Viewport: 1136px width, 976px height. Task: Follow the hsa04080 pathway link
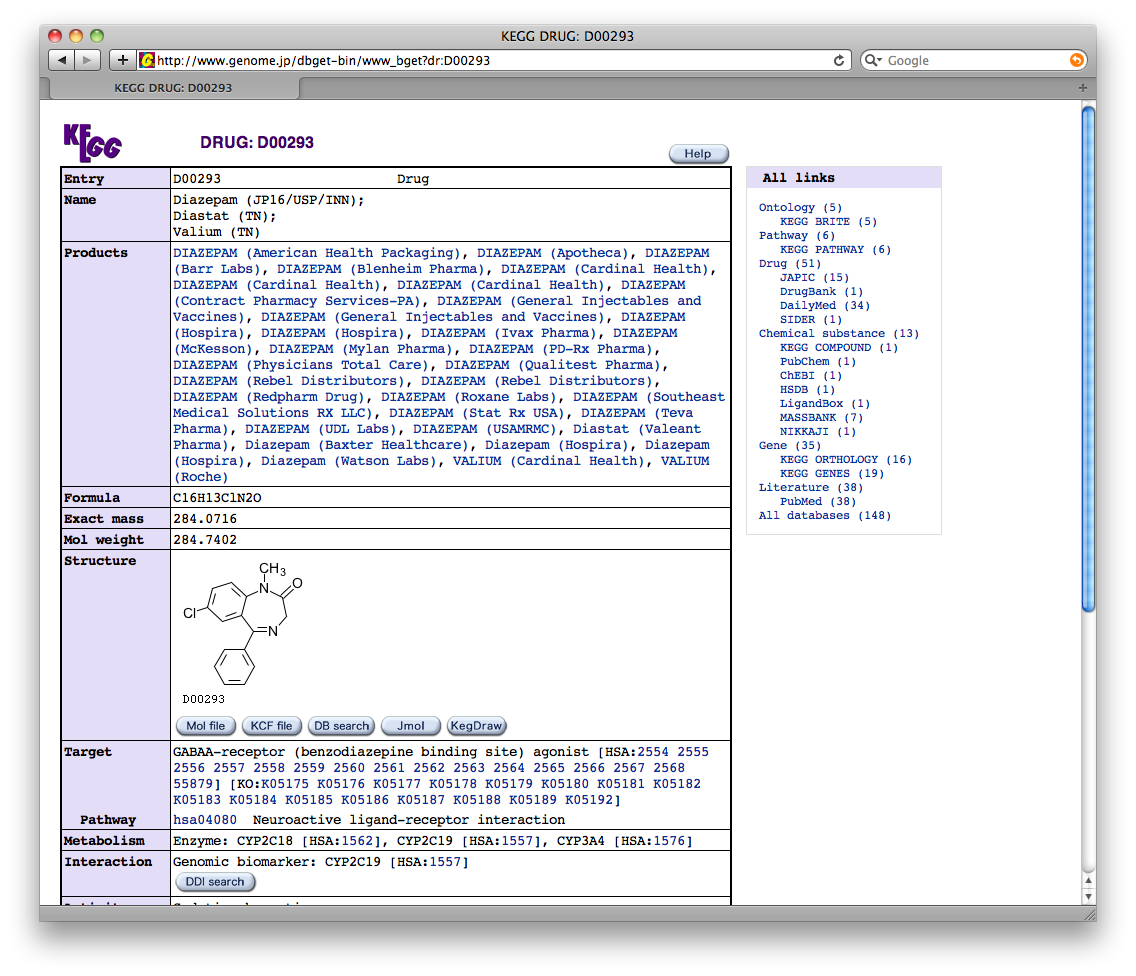point(205,819)
